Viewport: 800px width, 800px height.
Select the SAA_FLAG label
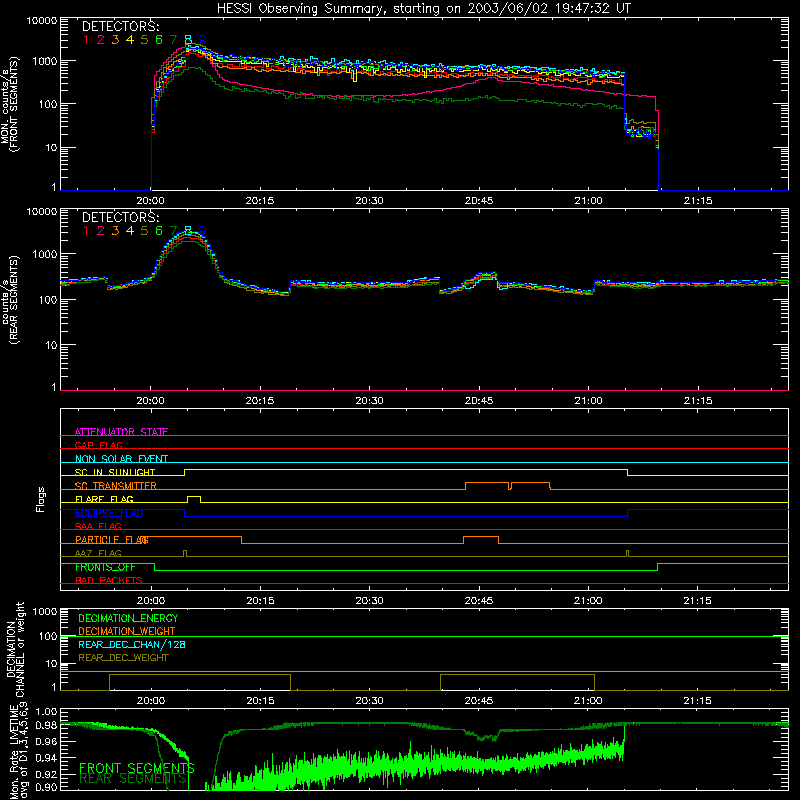[x=98, y=526]
